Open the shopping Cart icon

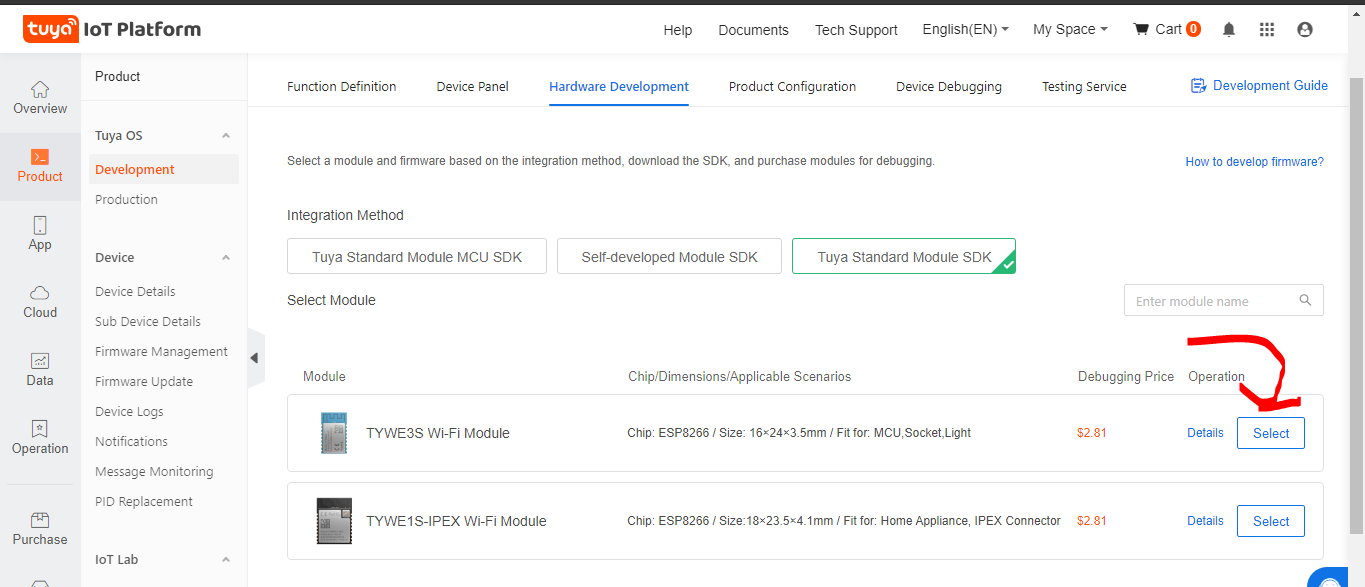(1141, 30)
